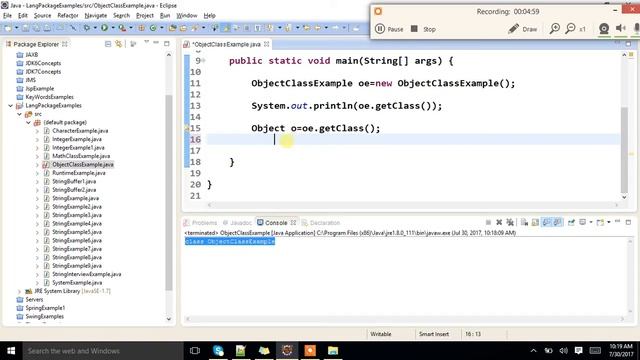
Task: Zoom out with recorder magnifier minus
Action: [x=570, y=29]
